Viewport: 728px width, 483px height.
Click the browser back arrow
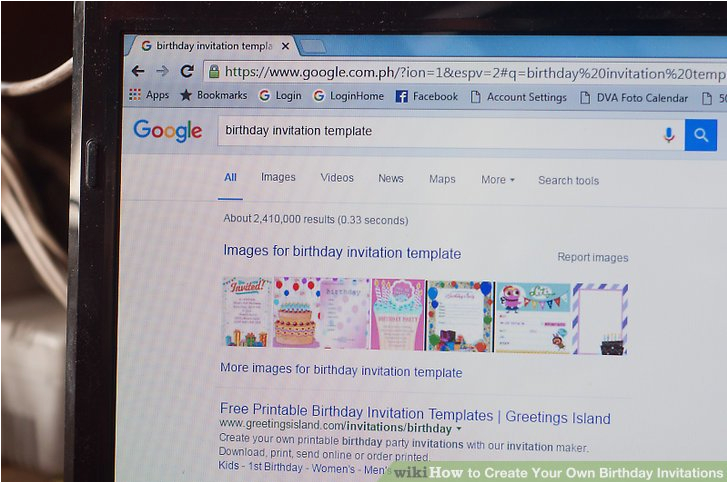click(138, 71)
